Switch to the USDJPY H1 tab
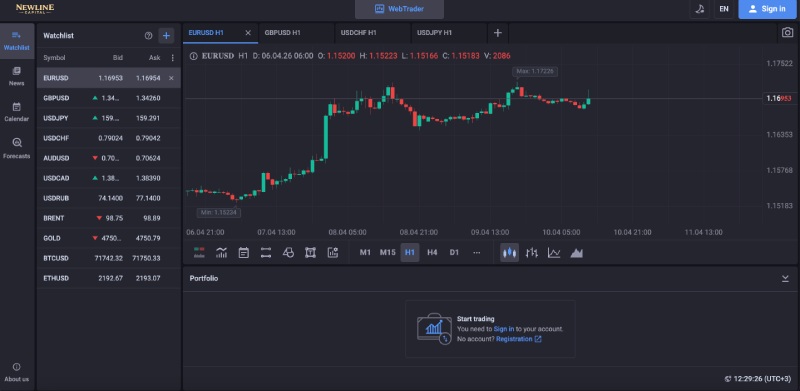 [449, 33]
